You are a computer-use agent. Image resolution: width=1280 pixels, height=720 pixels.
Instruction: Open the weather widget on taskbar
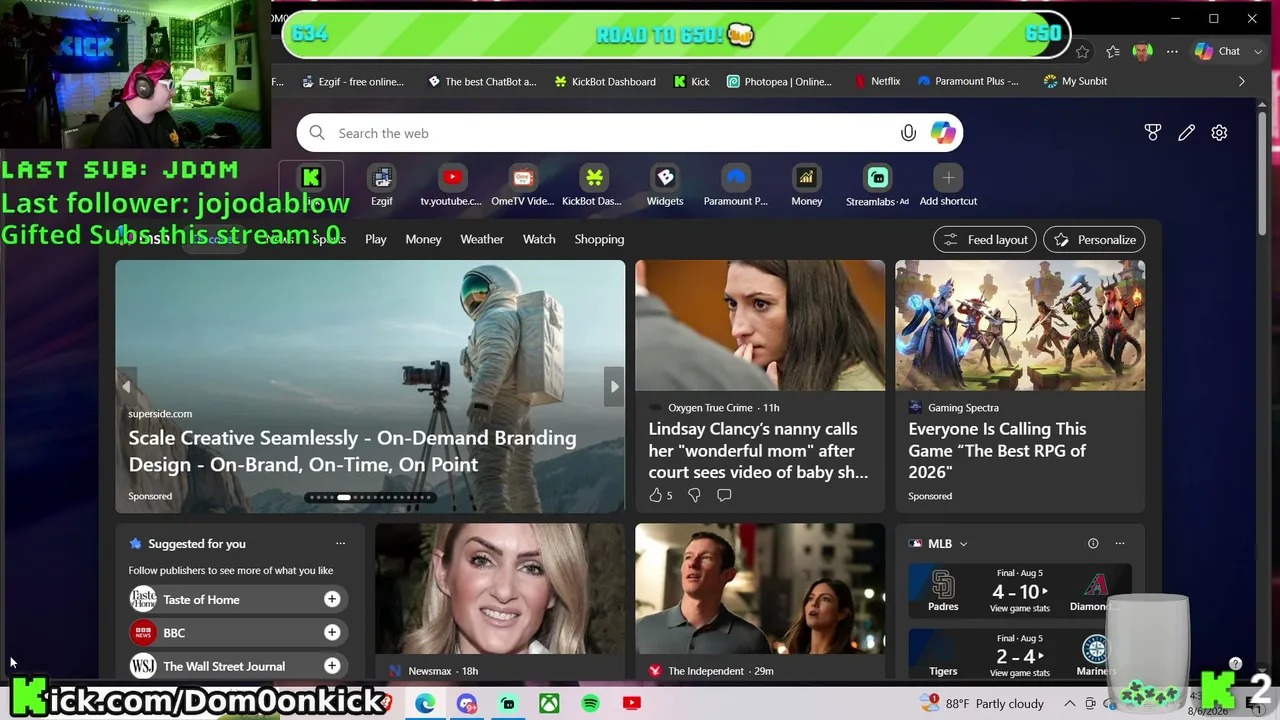982,703
